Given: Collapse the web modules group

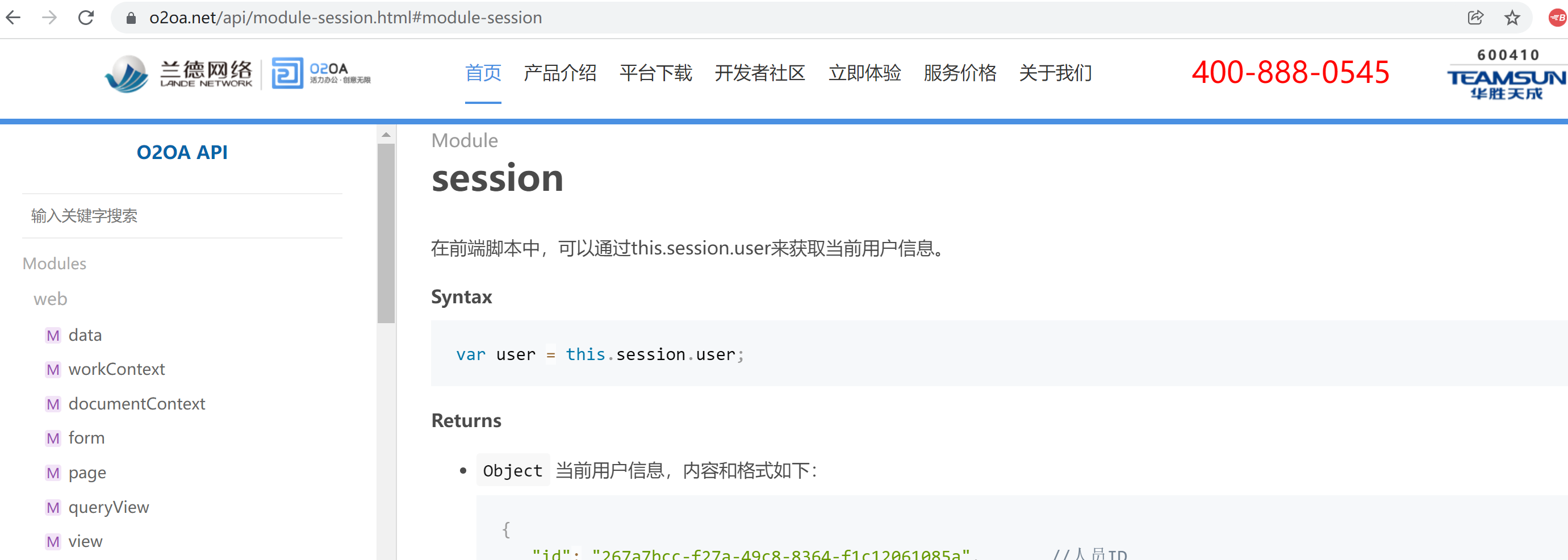Looking at the screenshot, I should pos(51,299).
